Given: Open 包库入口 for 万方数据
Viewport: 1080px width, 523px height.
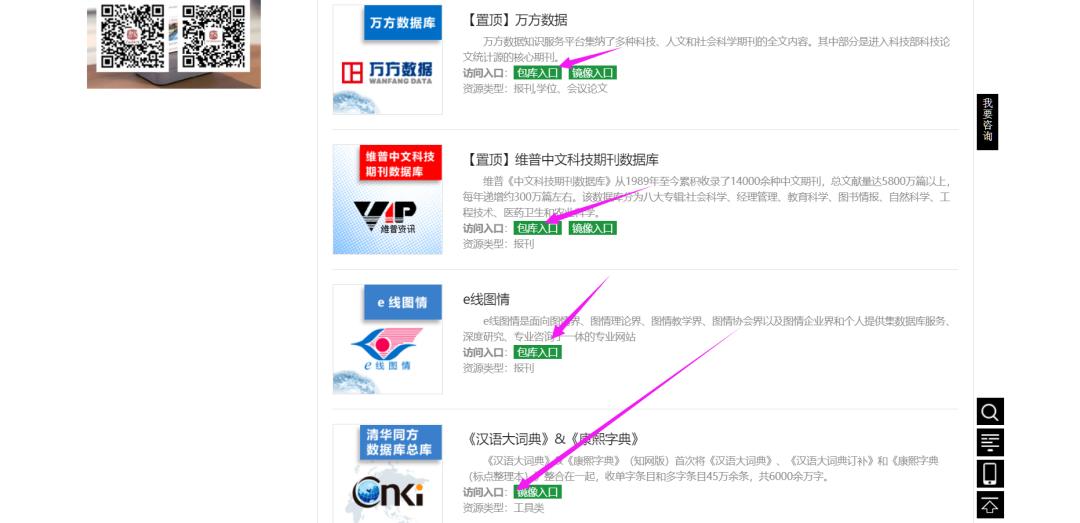Looking at the screenshot, I should 537,73.
